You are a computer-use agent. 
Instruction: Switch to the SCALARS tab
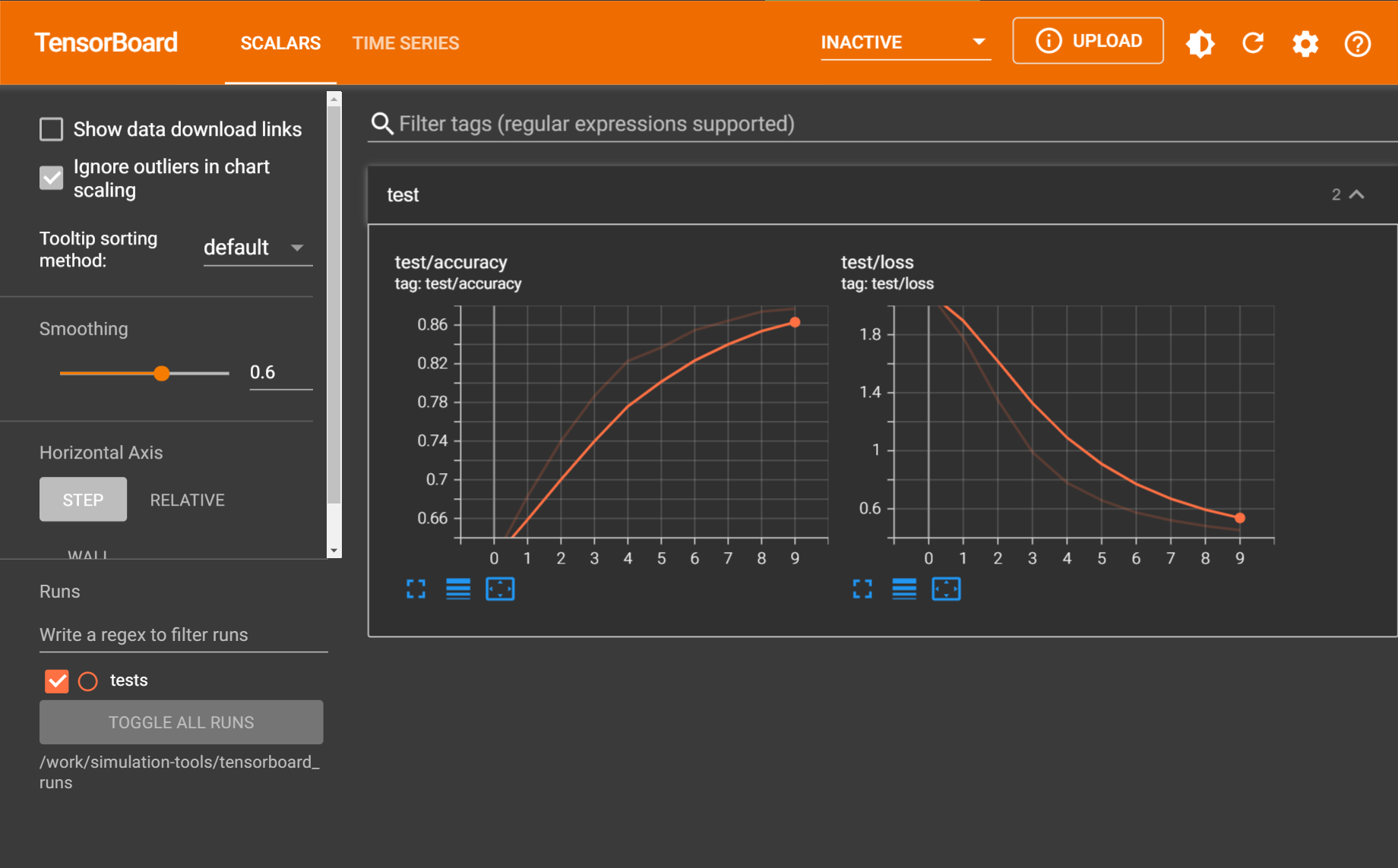tap(280, 43)
